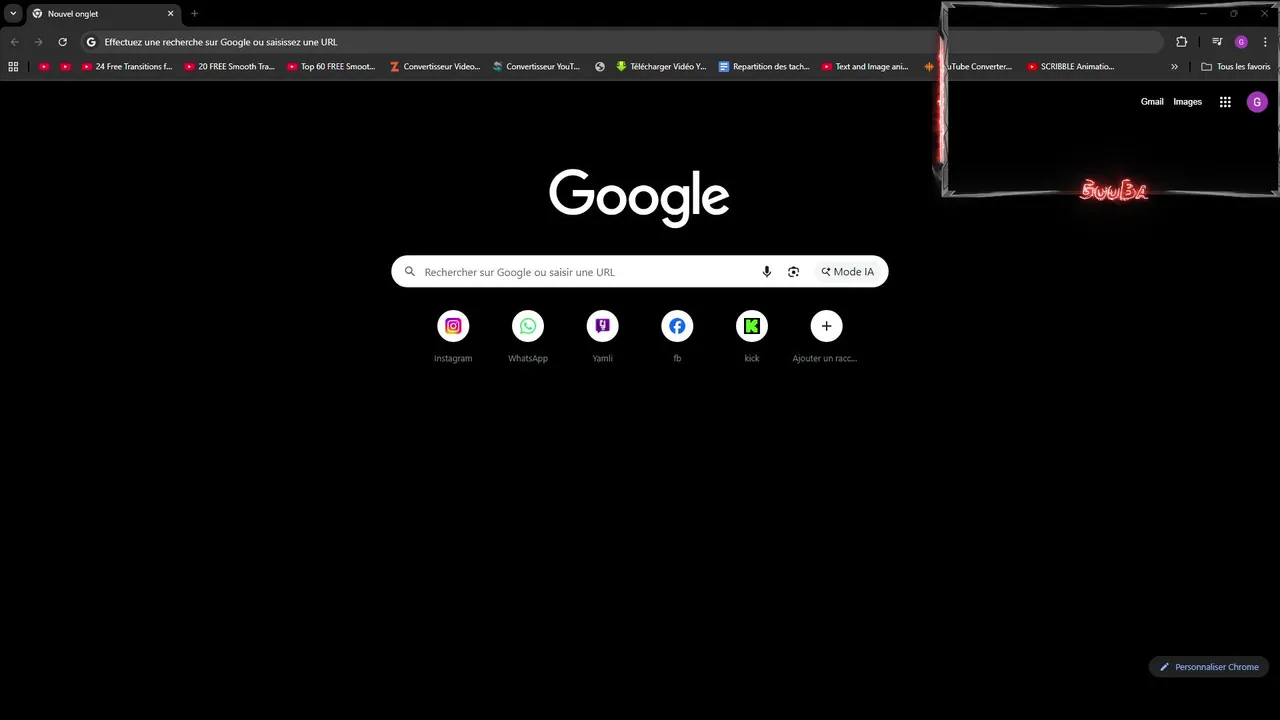Image resolution: width=1280 pixels, height=720 pixels.
Task: Open '24 Free Transitions f...' bookmark
Action: coord(127,67)
